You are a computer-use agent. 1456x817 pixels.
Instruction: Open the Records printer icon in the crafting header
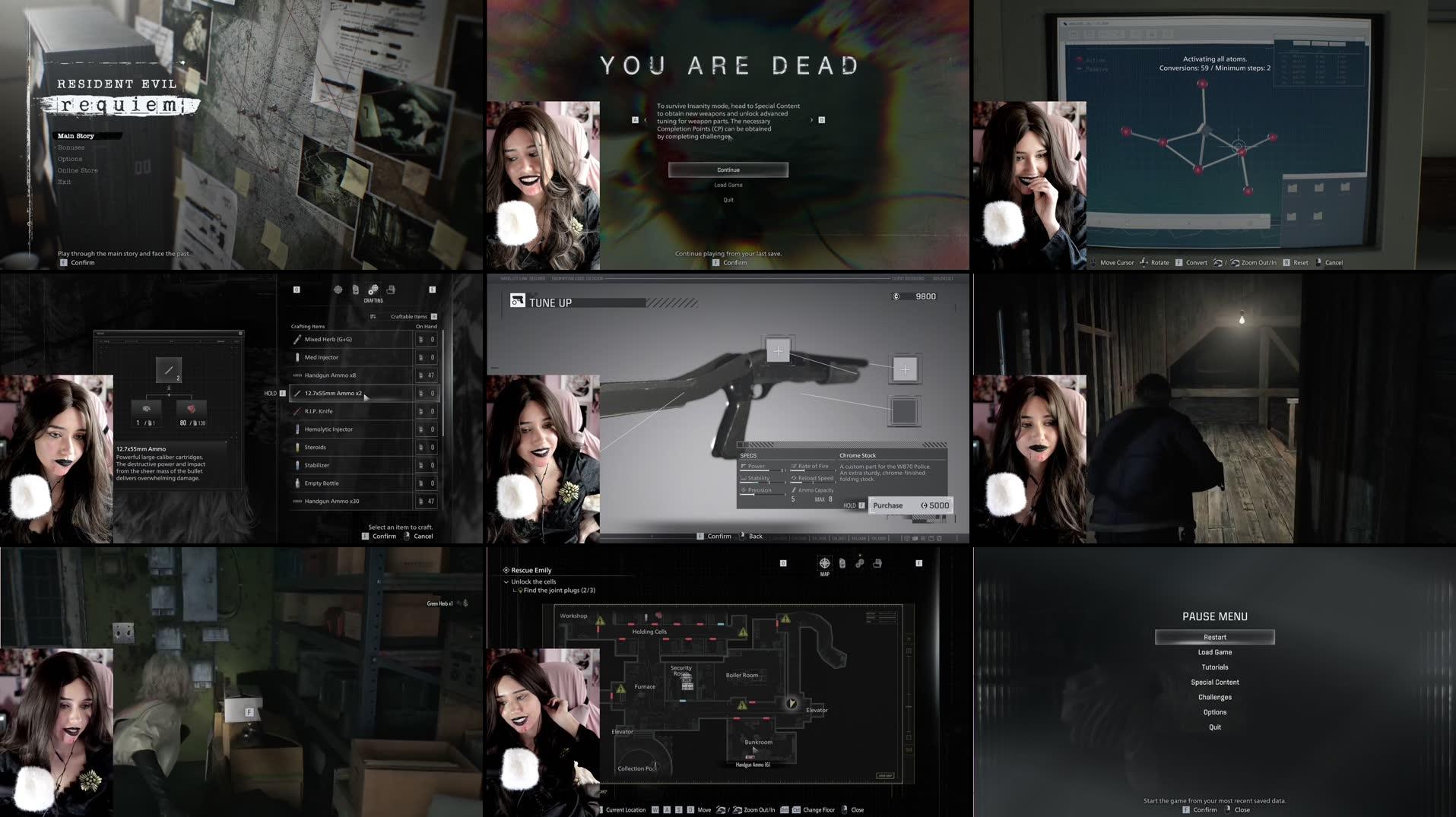(x=392, y=290)
